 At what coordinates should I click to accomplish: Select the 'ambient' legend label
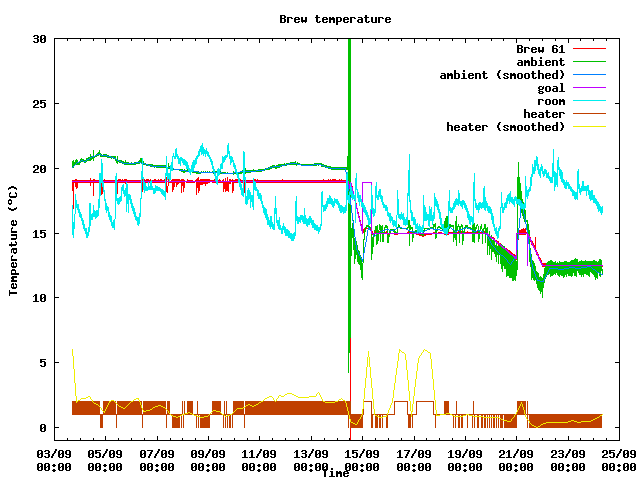click(540, 62)
